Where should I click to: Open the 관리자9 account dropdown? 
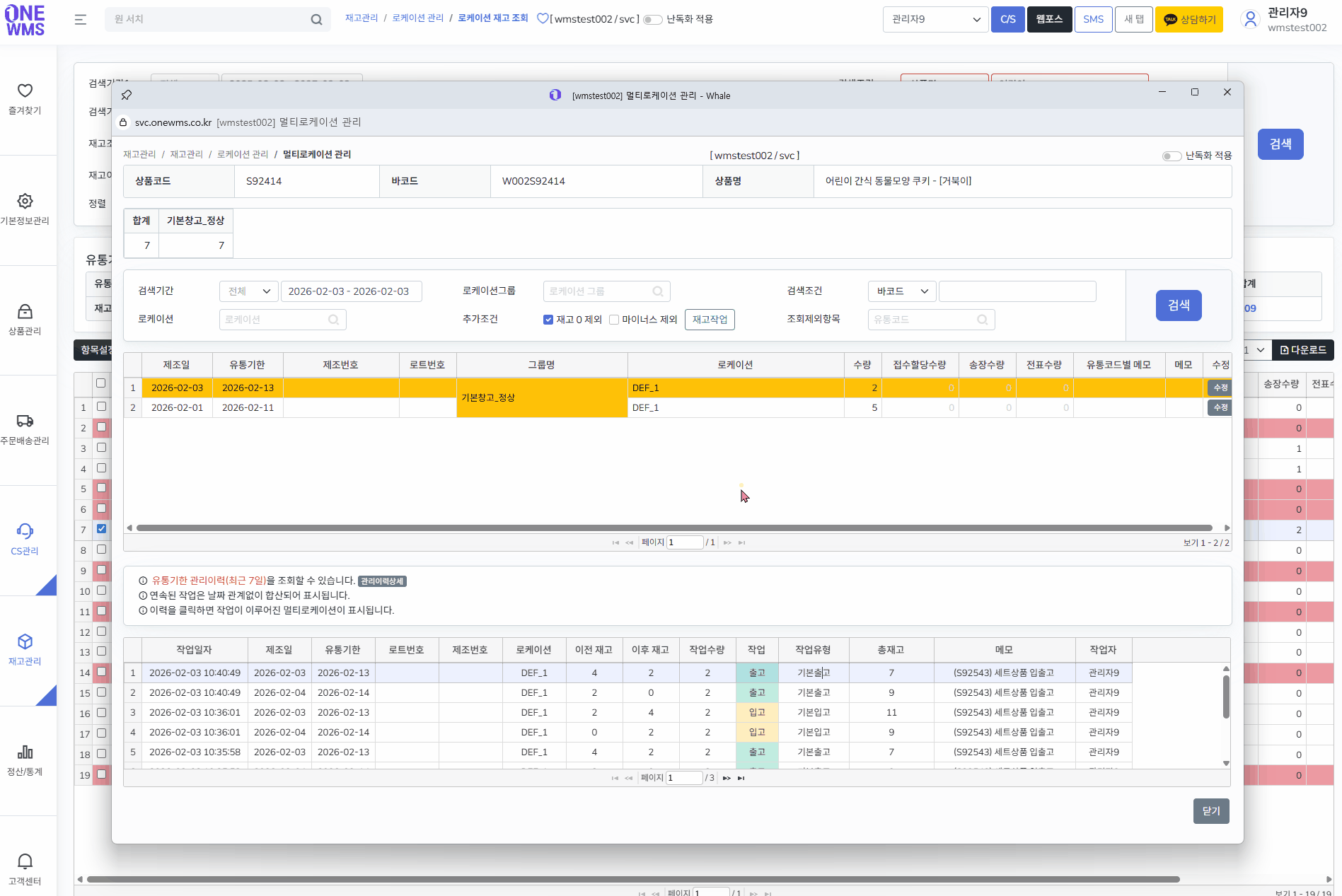pyautogui.click(x=935, y=20)
